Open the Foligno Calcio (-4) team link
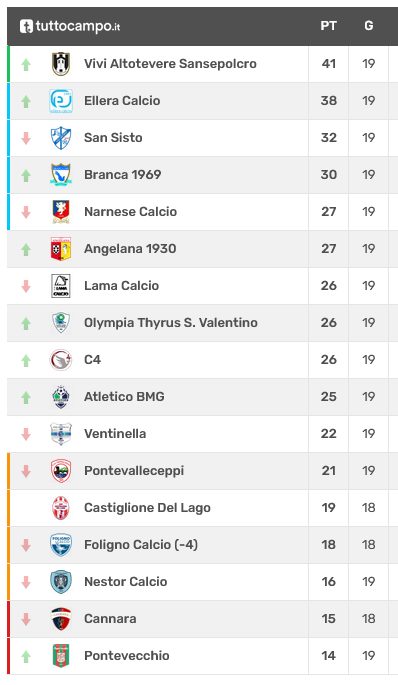The image size is (398, 685). 141,545
